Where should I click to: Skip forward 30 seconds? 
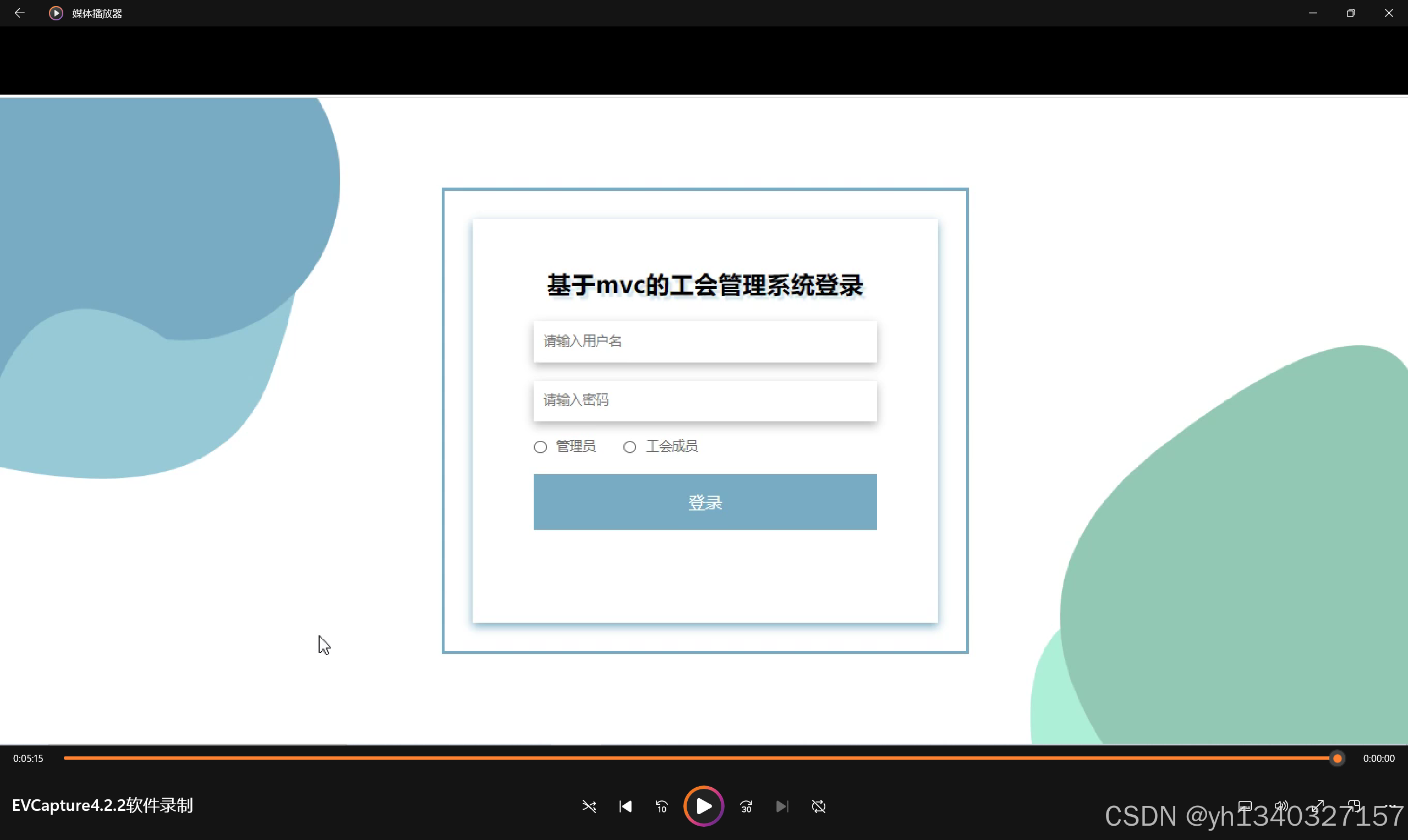coord(746,806)
